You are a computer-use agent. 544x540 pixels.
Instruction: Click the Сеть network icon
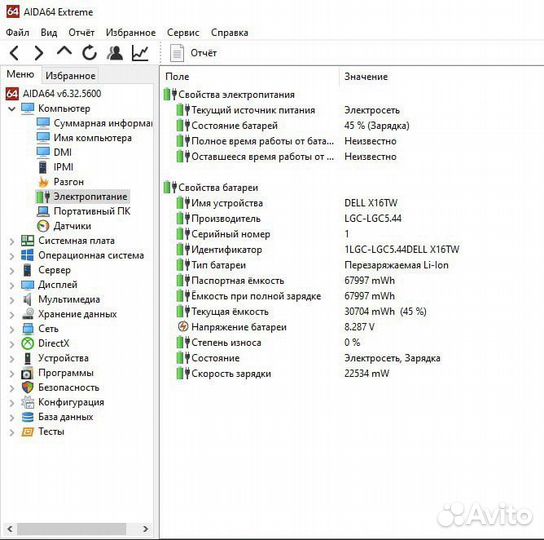click(27, 329)
